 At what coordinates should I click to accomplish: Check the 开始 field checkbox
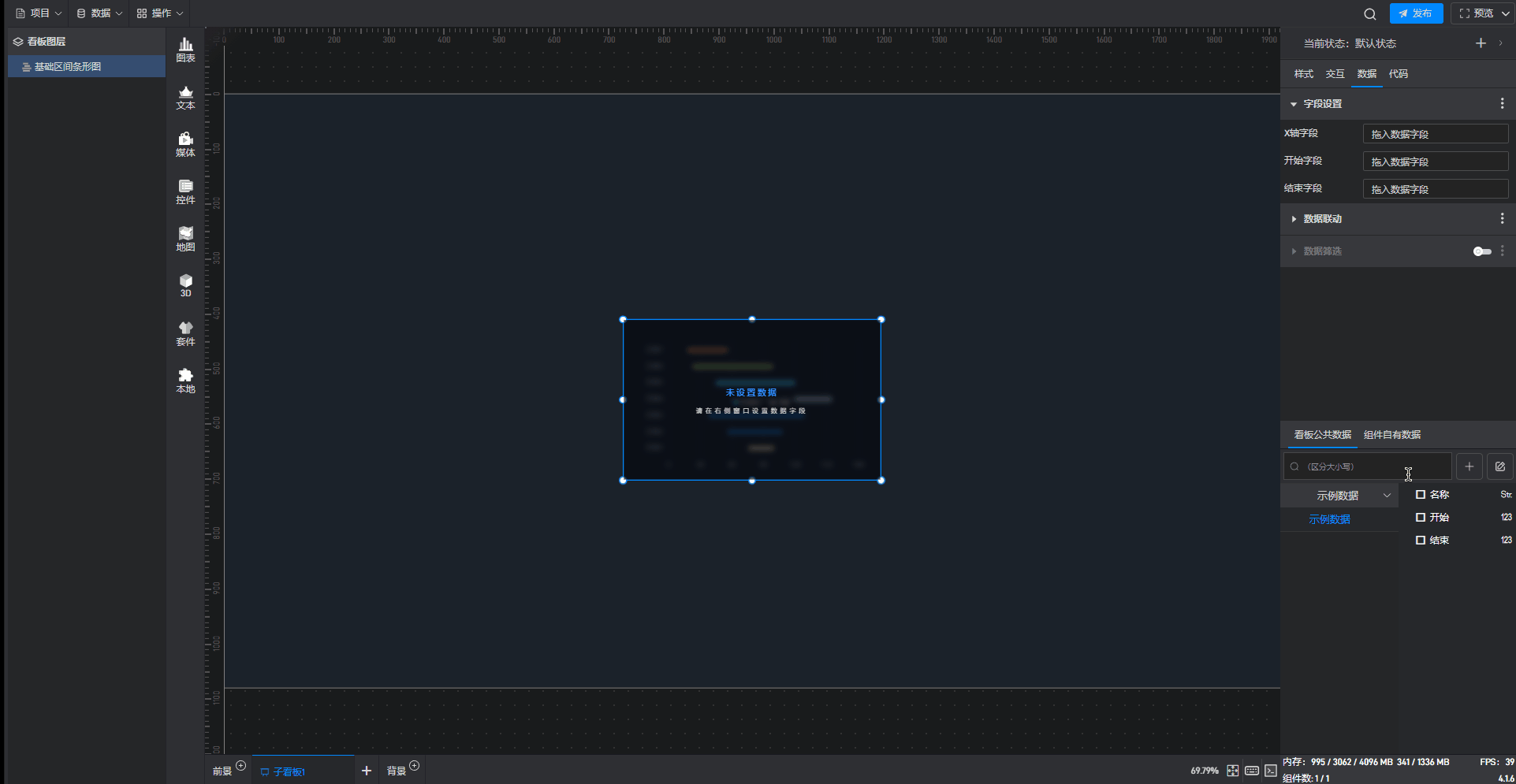tap(1421, 518)
